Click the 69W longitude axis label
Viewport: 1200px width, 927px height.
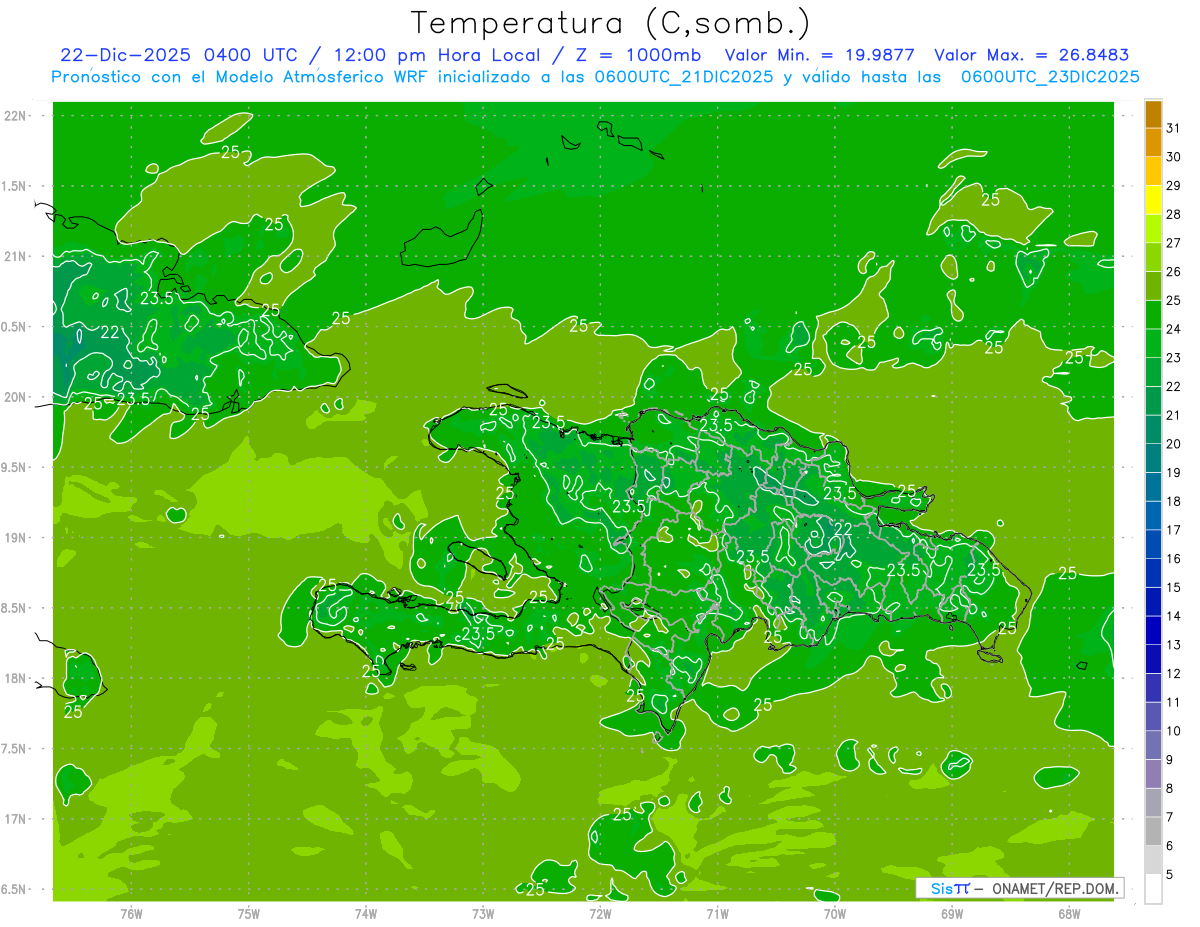click(x=952, y=913)
